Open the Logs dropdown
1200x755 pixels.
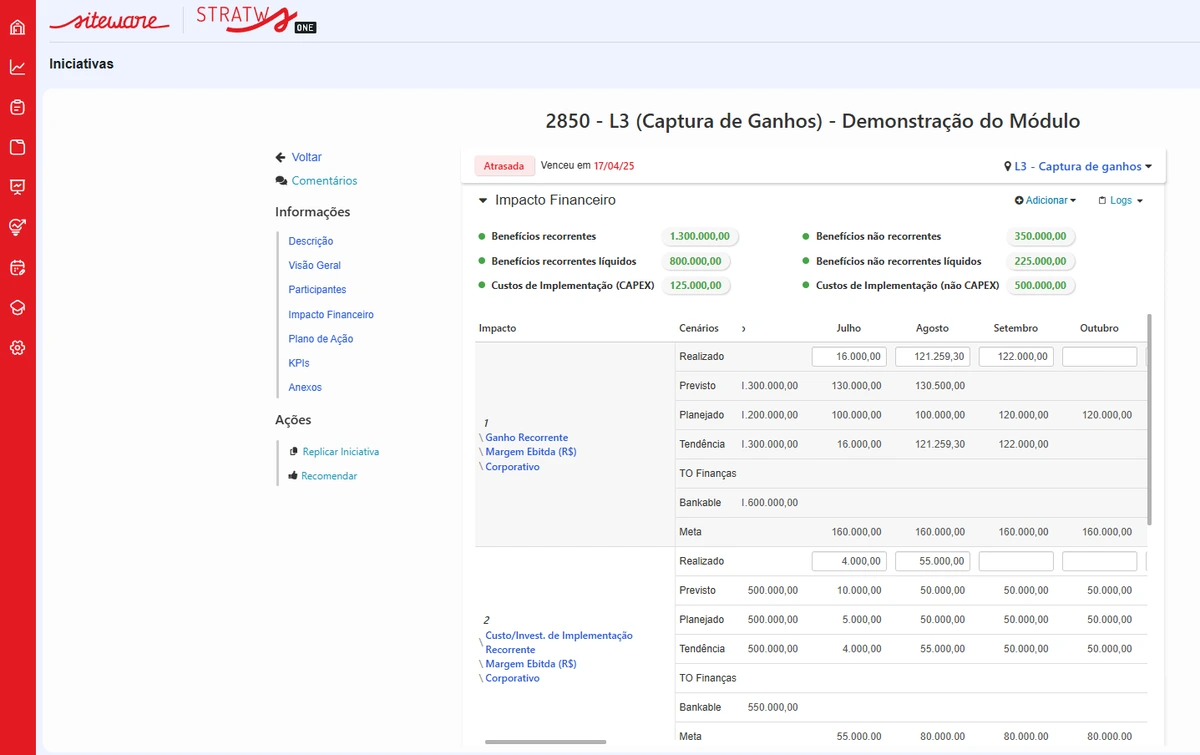(1120, 201)
